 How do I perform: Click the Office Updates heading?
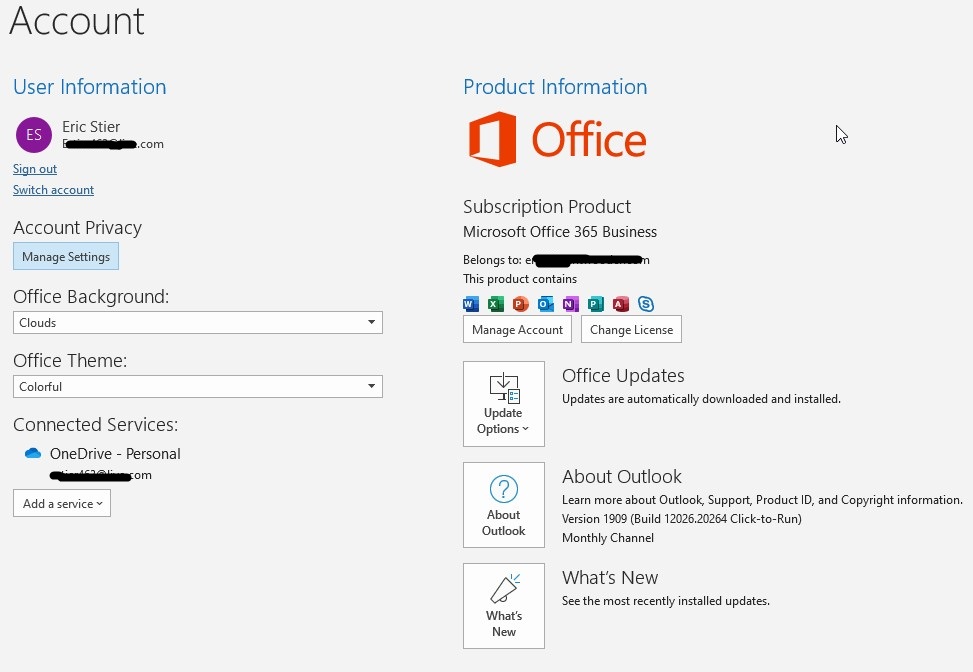(623, 375)
